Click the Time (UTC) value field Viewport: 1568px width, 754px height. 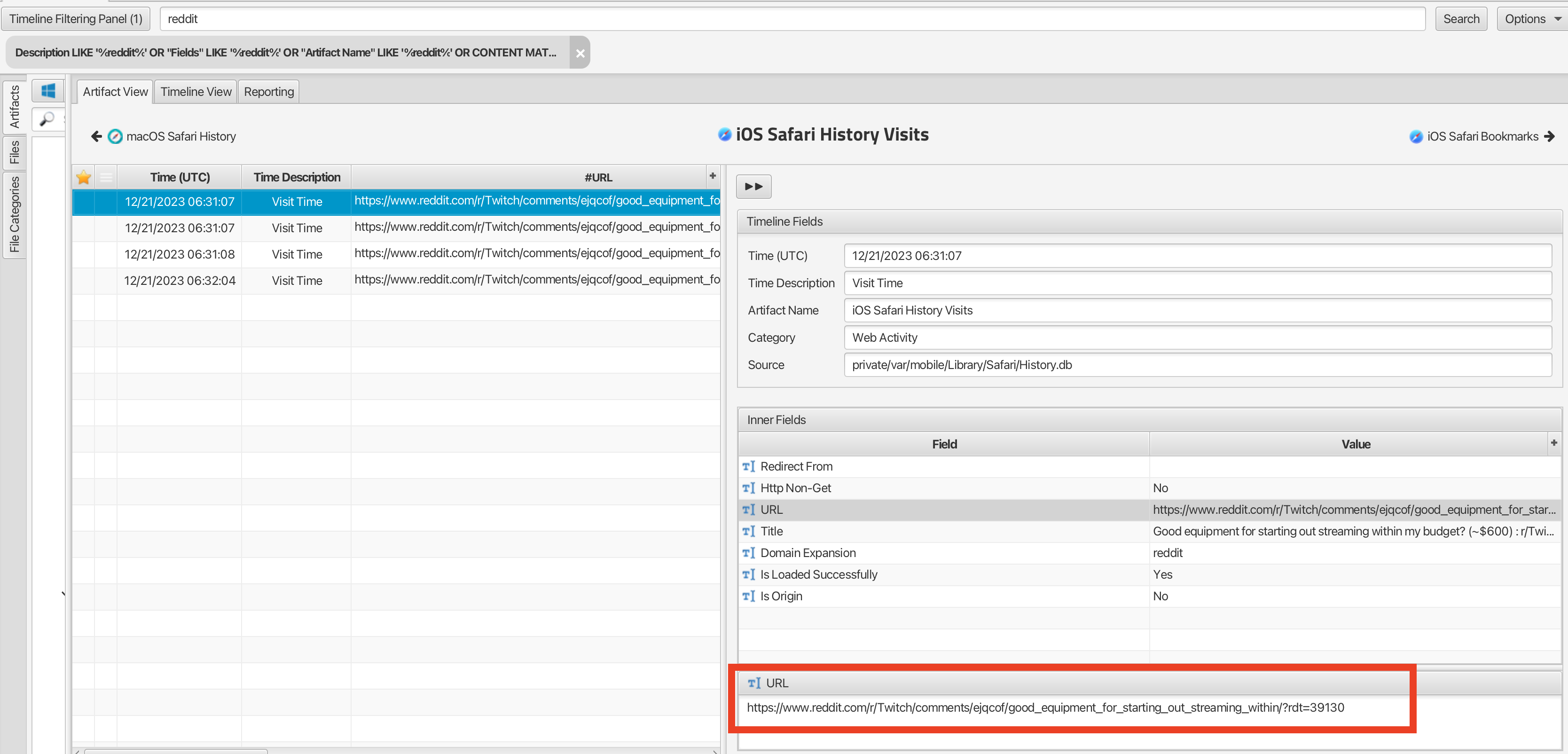coord(1197,256)
